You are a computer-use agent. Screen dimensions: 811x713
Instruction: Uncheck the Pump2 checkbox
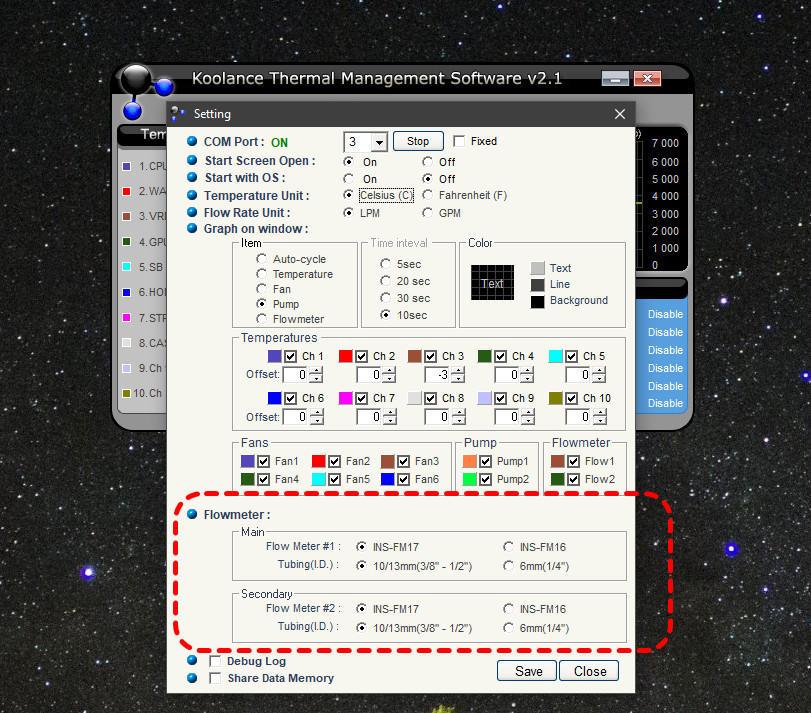pos(485,479)
